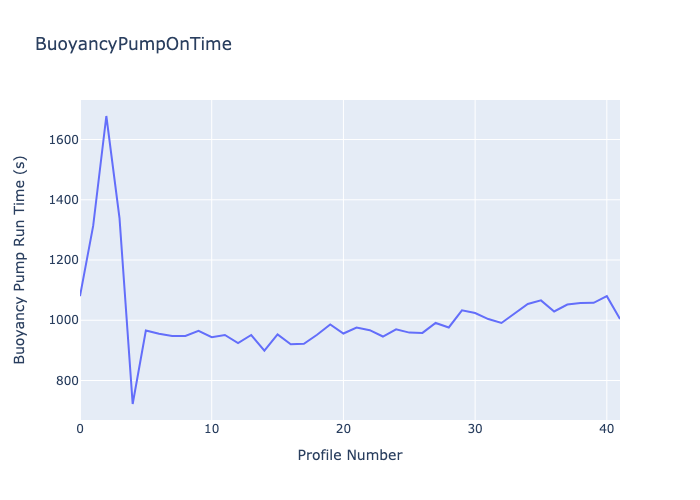Click the 40 x-axis tick label

click(x=606, y=429)
